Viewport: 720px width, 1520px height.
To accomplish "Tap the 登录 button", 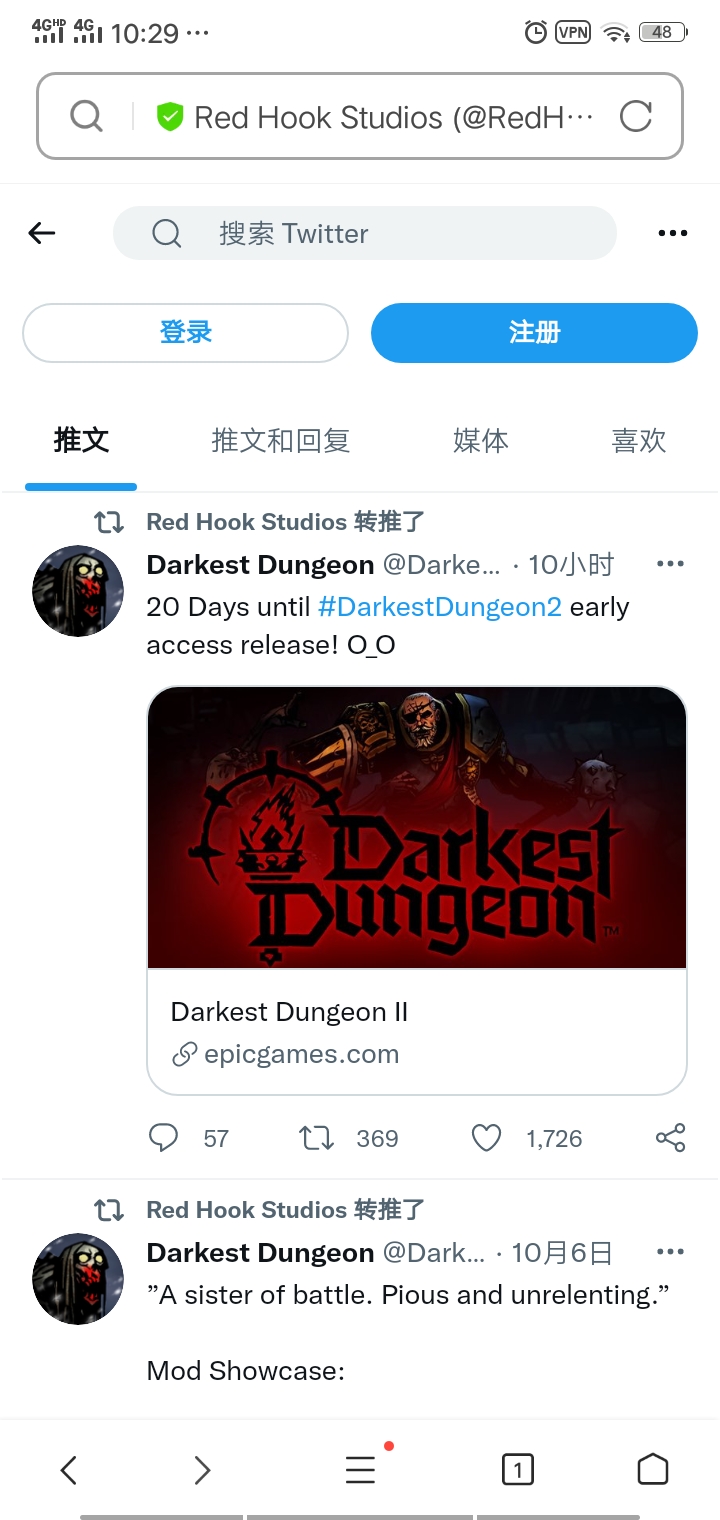I will click(185, 332).
